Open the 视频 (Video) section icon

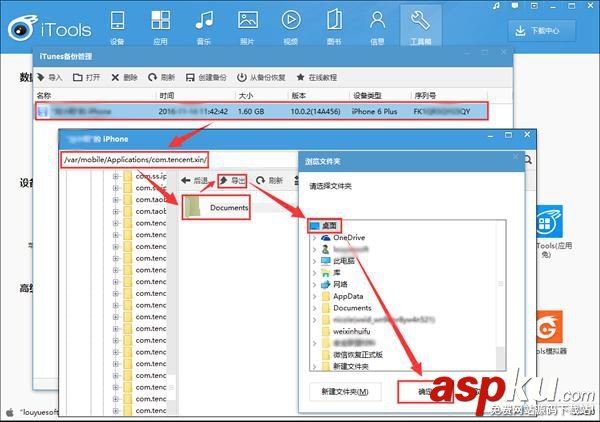tap(291, 28)
